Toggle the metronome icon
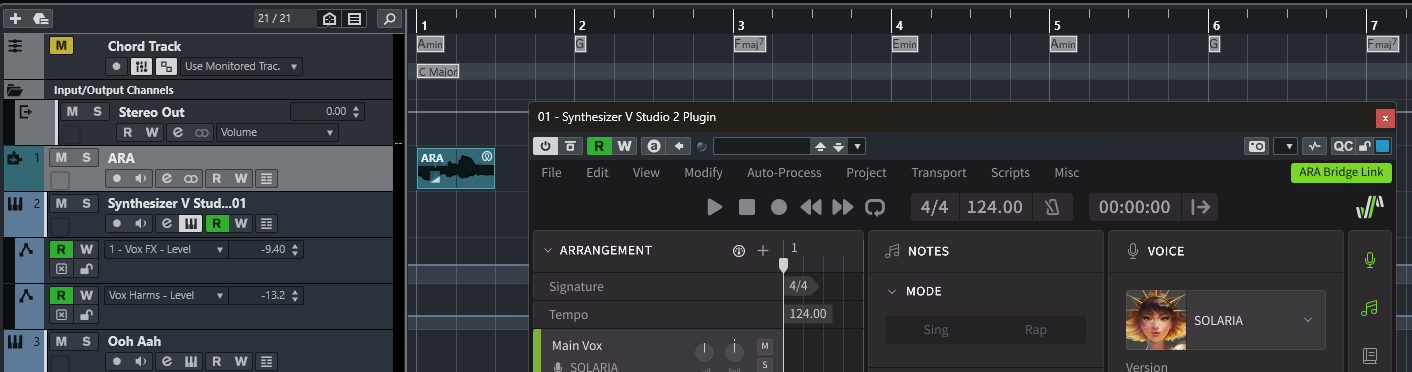 click(x=1052, y=207)
